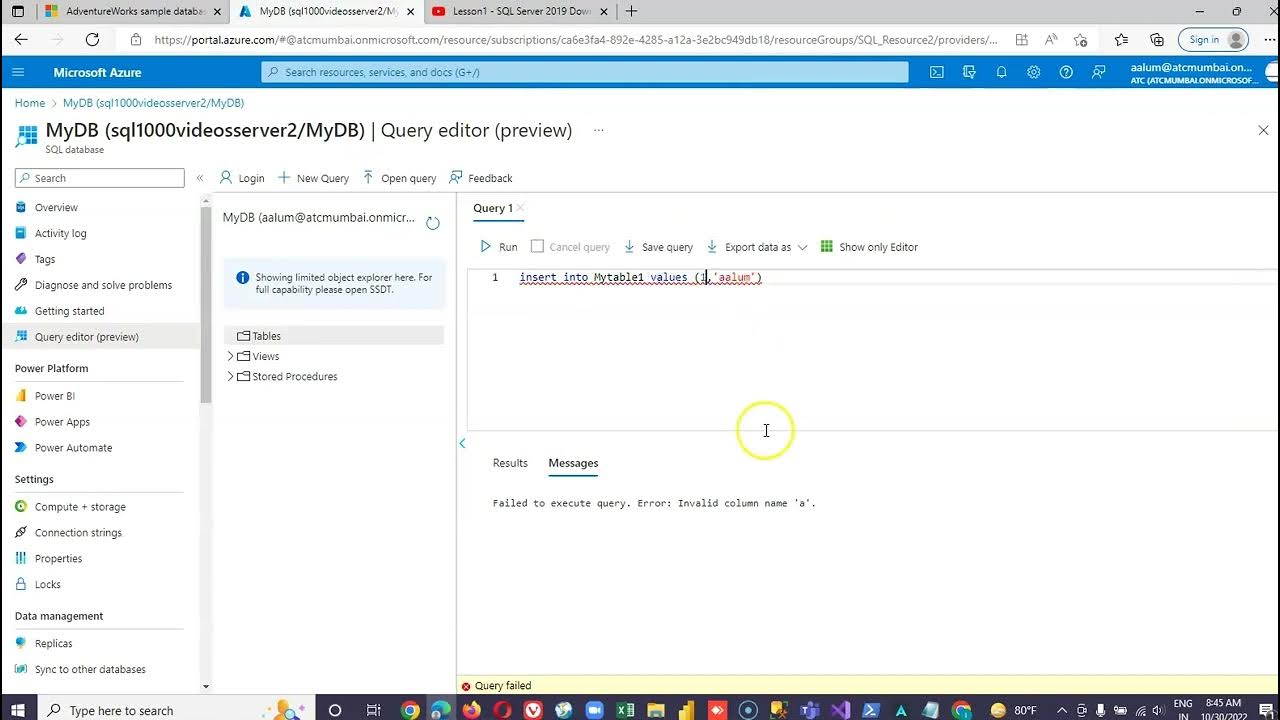Open the Azure feedback person icon
Image resolution: width=1280 pixels, height=720 pixels.
tap(1099, 72)
